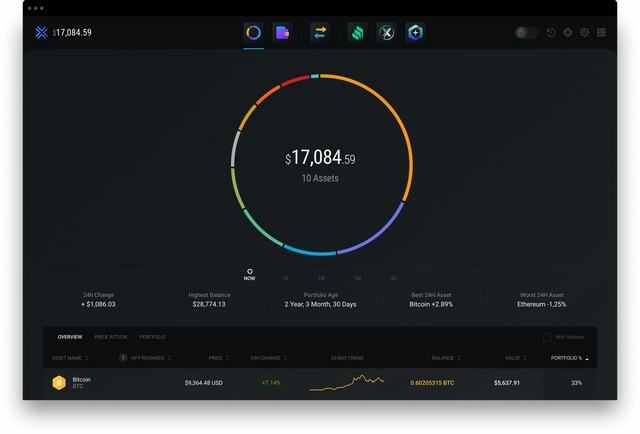Open the circular X app icon
Screen dimensions: 640x434
click(x=387, y=32)
